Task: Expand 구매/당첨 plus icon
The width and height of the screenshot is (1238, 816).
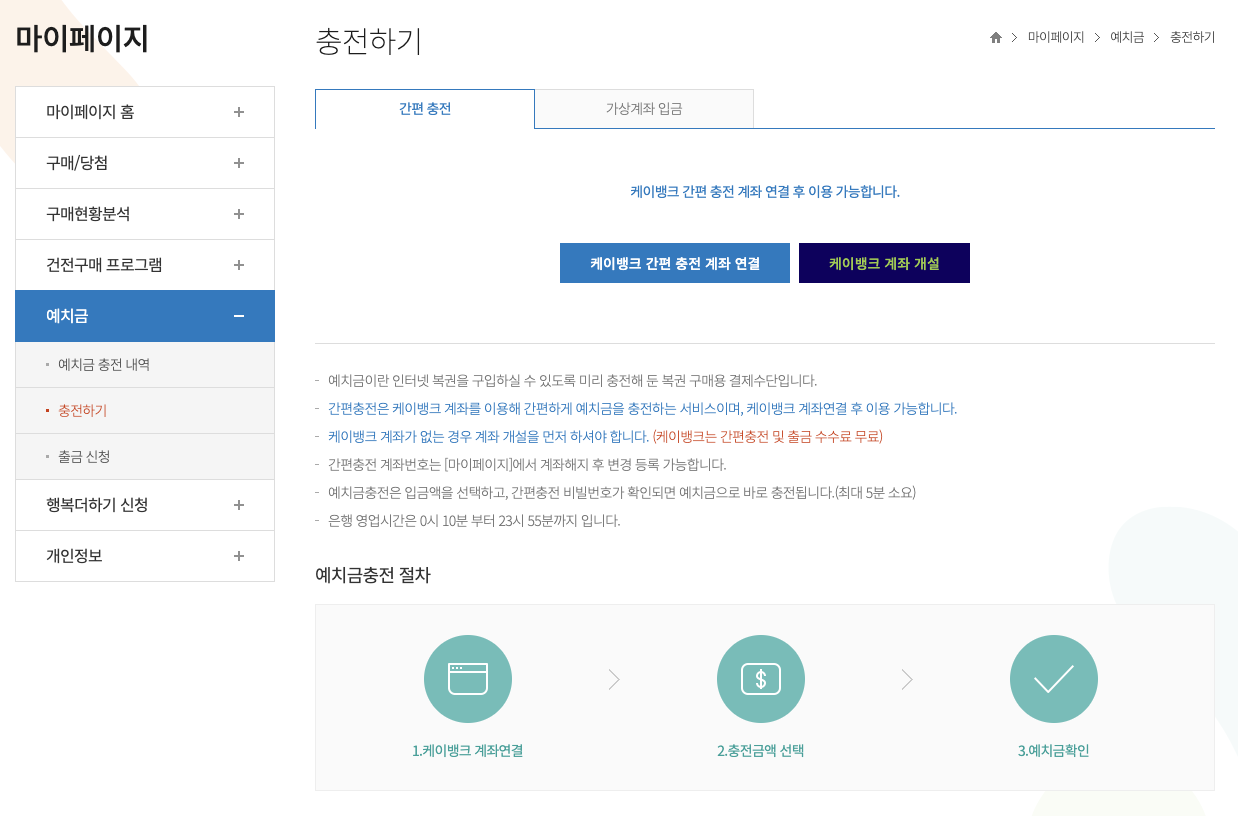Action: point(239,163)
